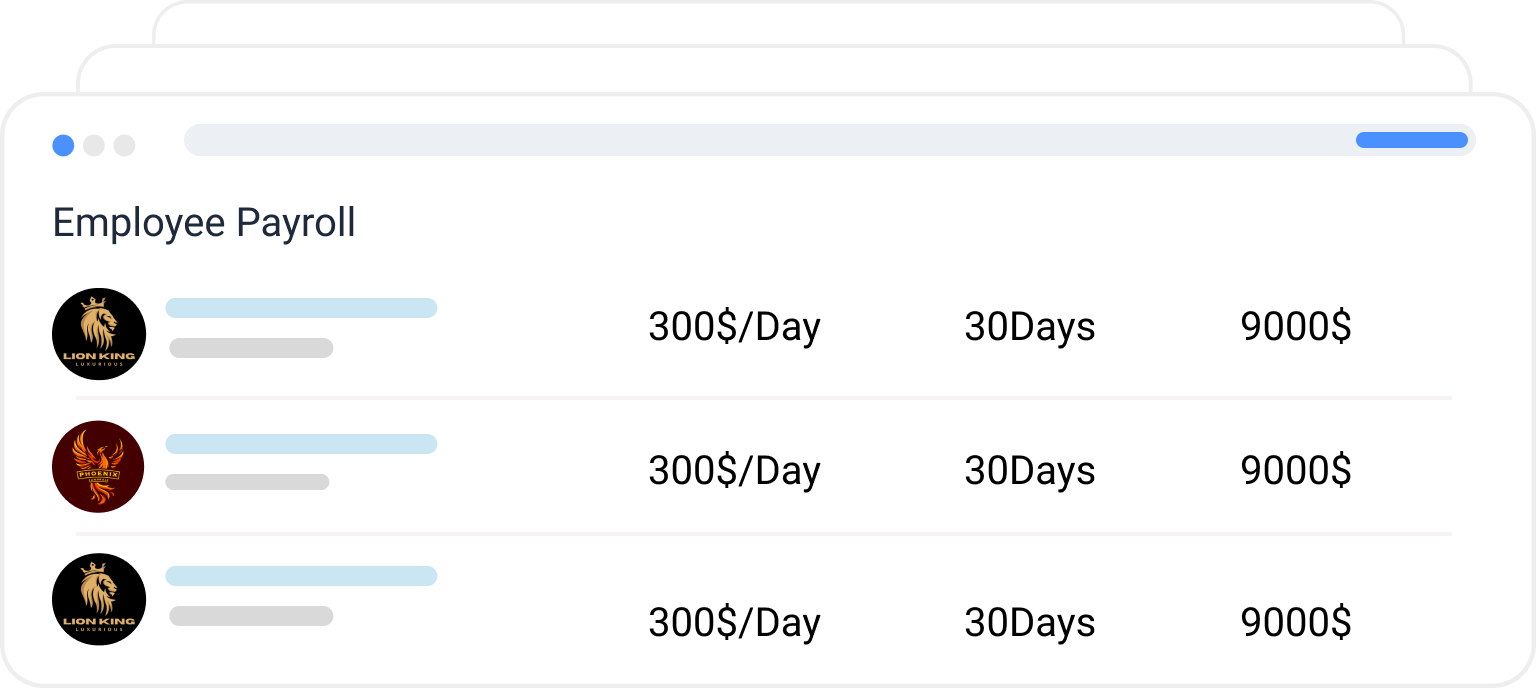Select the Employee Payroll heading
Image resolution: width=1536 pixels, height=688 pixels.
(204, 222)
